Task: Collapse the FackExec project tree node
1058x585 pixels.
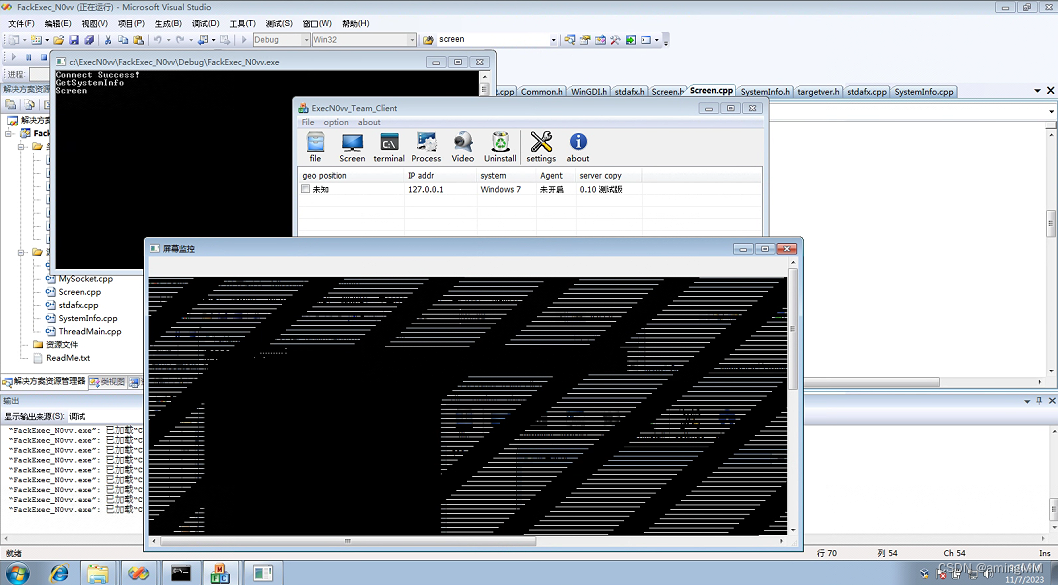Action: [x=9, y=134]
